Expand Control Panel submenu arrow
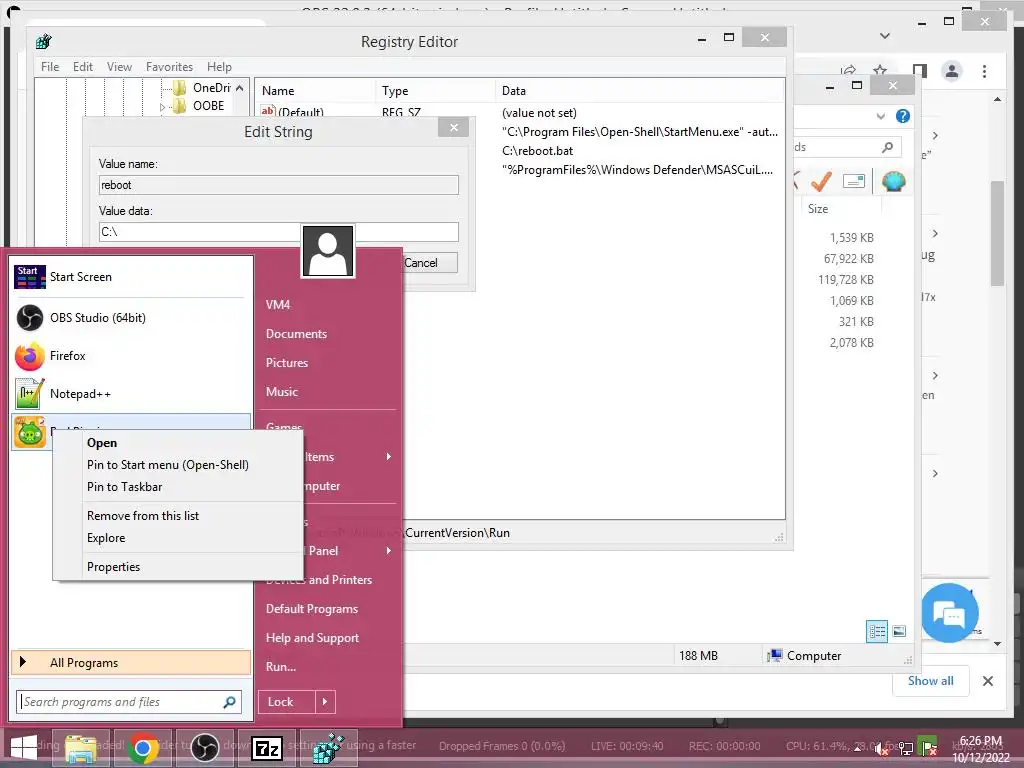1024x768 pixels. [x=389, y=551]
